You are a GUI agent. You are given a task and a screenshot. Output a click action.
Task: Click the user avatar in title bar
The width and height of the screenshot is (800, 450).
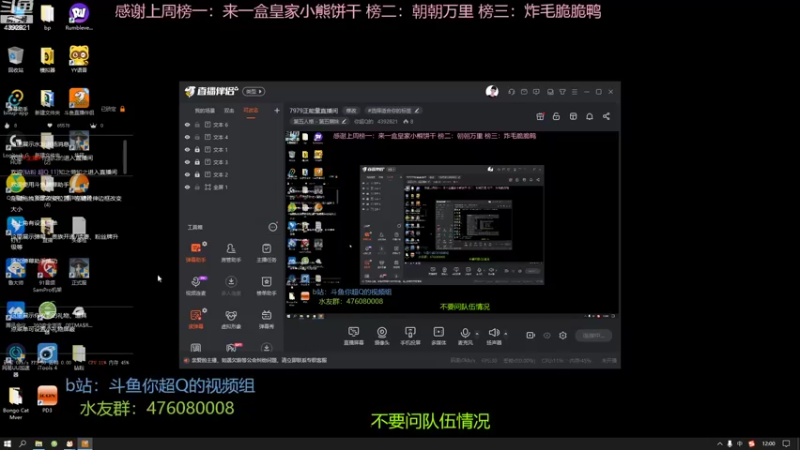[x=492, y=91]
